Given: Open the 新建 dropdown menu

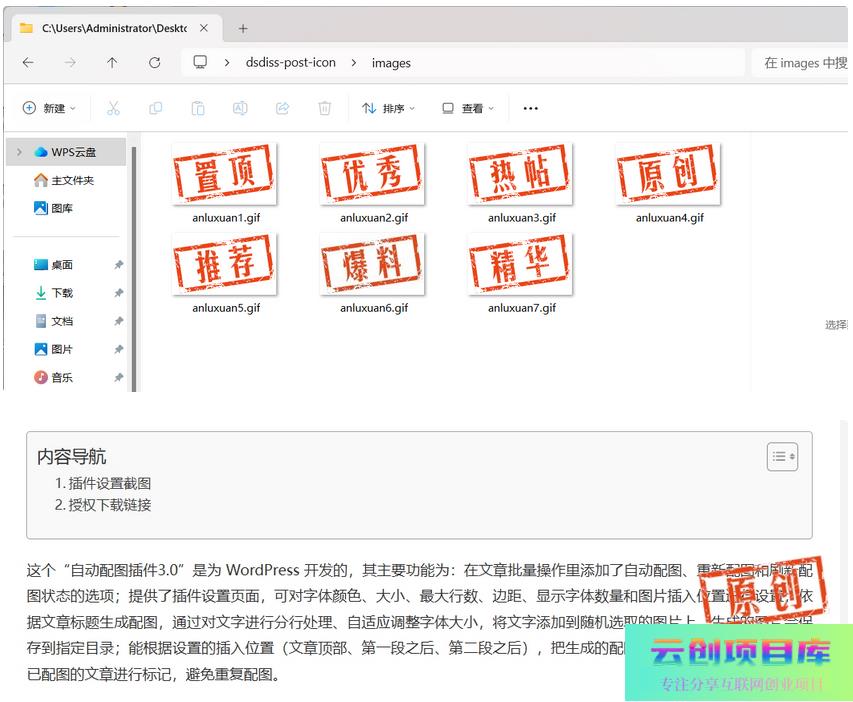Looking at the screenshot, I should (x=49, y=108).
